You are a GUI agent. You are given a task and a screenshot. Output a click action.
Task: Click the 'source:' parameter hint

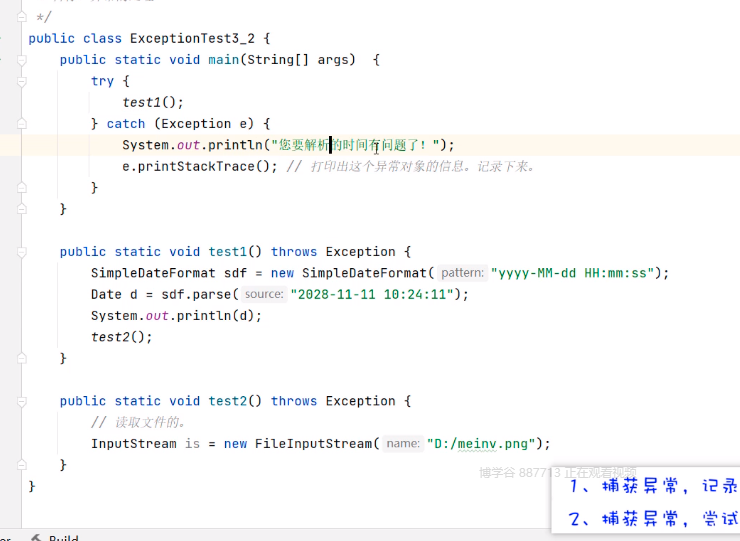(264, 294)
